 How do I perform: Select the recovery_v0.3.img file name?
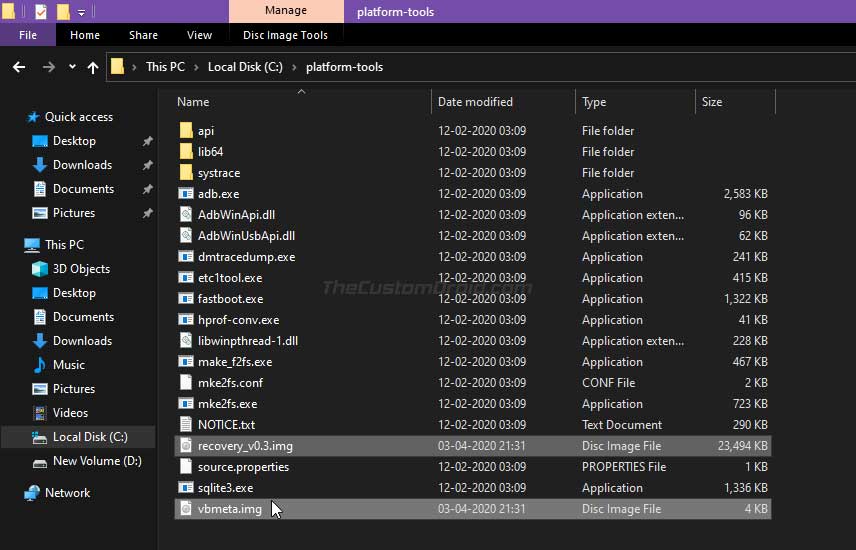point(245,446)
